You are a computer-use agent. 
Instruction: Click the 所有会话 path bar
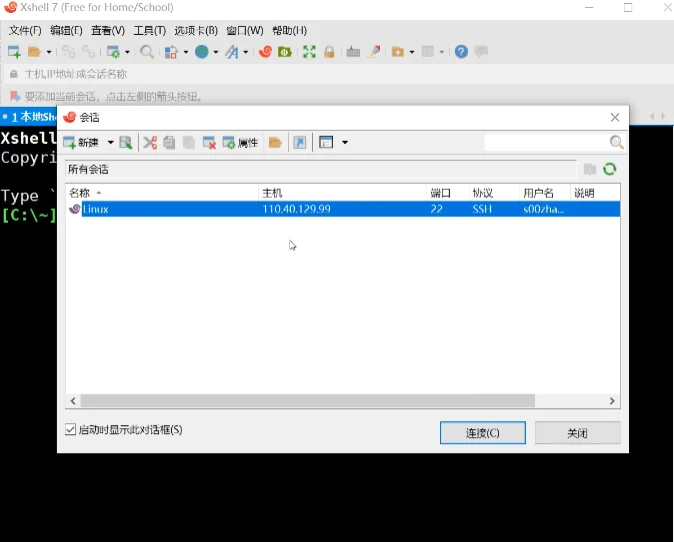[321, 169]
